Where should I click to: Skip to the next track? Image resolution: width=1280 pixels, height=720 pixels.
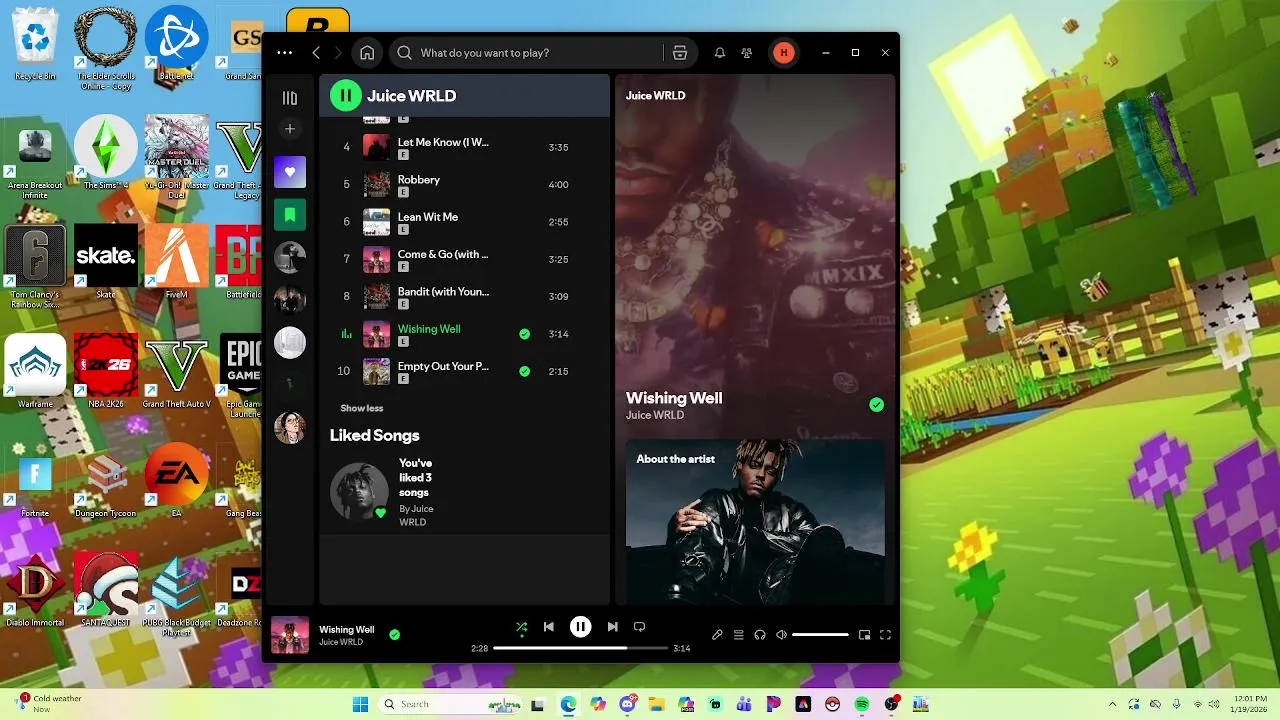coord(612,627)
